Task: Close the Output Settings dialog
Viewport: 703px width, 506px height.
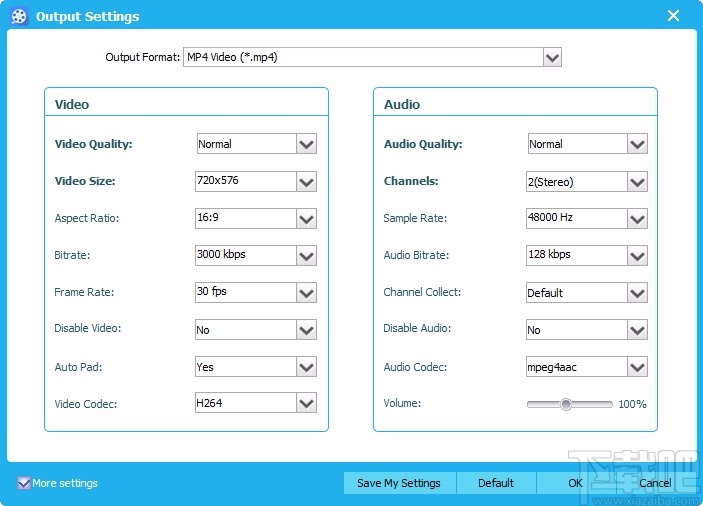Action: pos(673,16)
